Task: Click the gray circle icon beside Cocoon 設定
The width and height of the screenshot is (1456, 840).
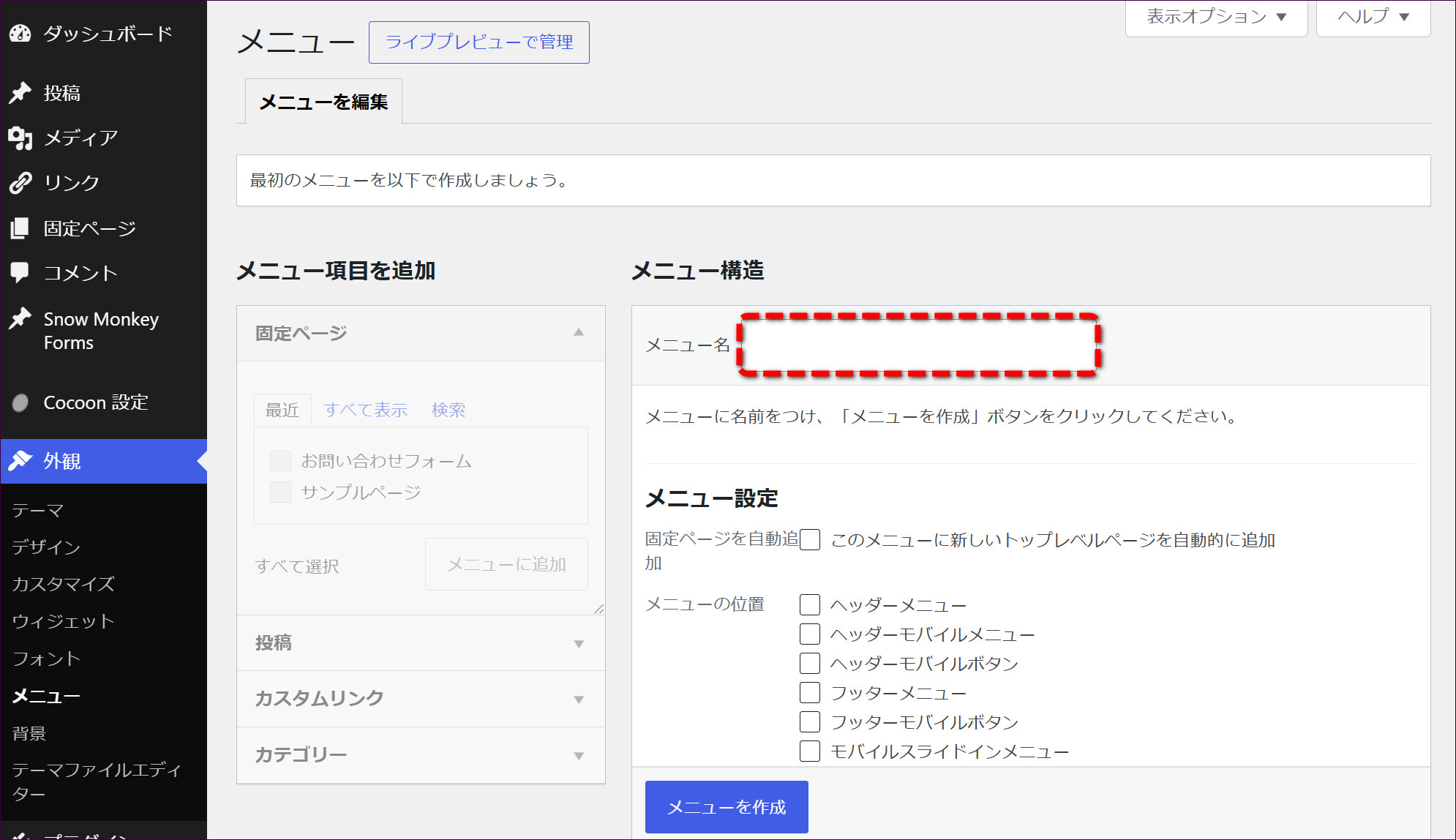Action: [20, 402]
